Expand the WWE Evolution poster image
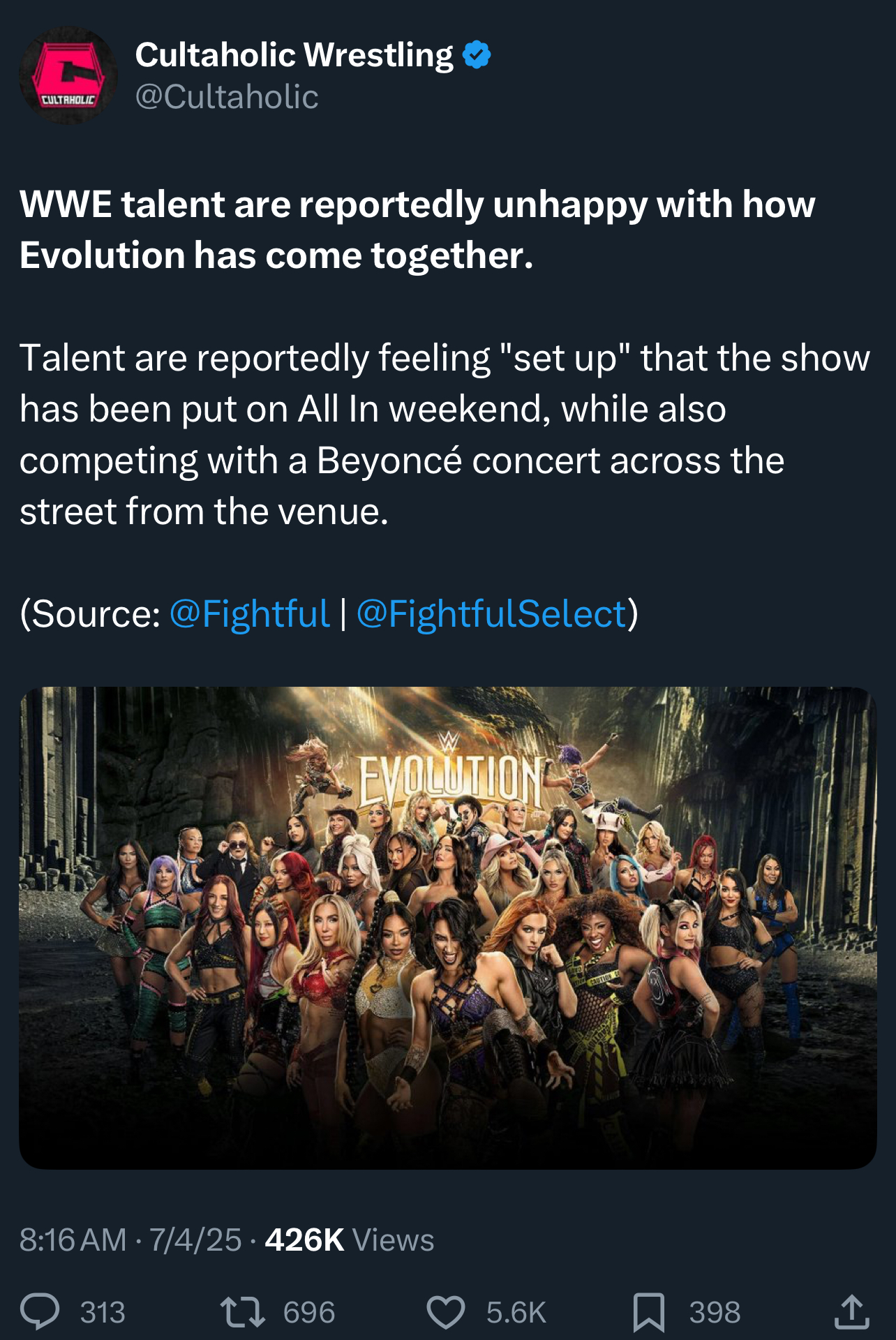The width and height of the screenshot is (896, 1340). 448,928
